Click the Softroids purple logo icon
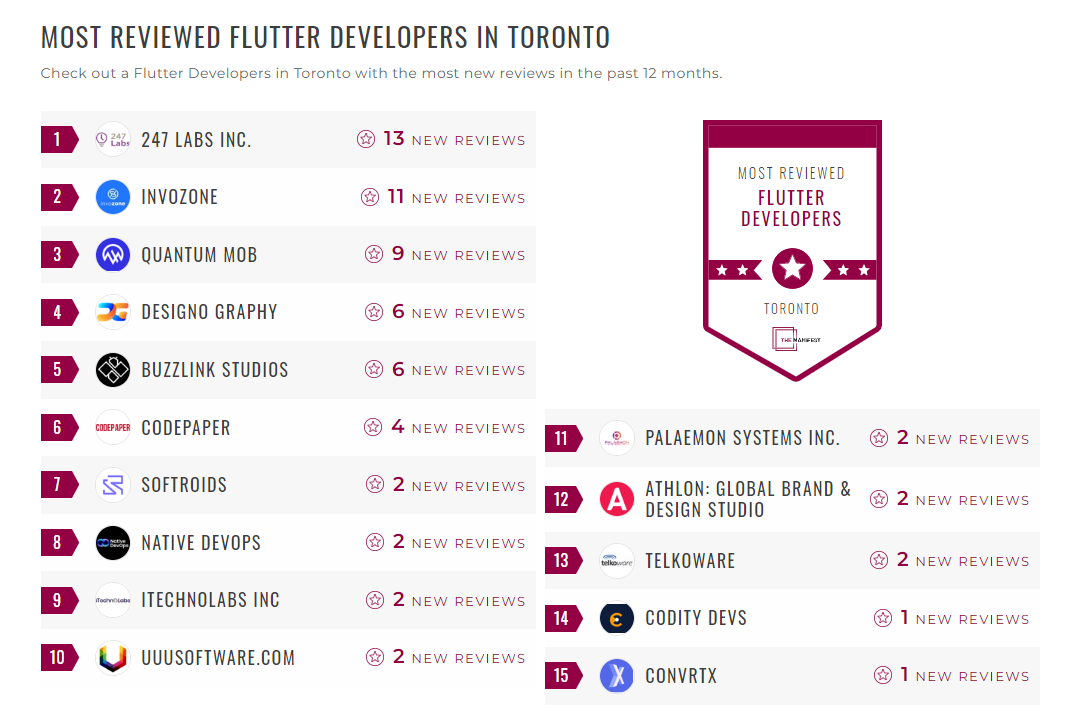The height and width of the screenshot is (721, 1072). point(112,485)
